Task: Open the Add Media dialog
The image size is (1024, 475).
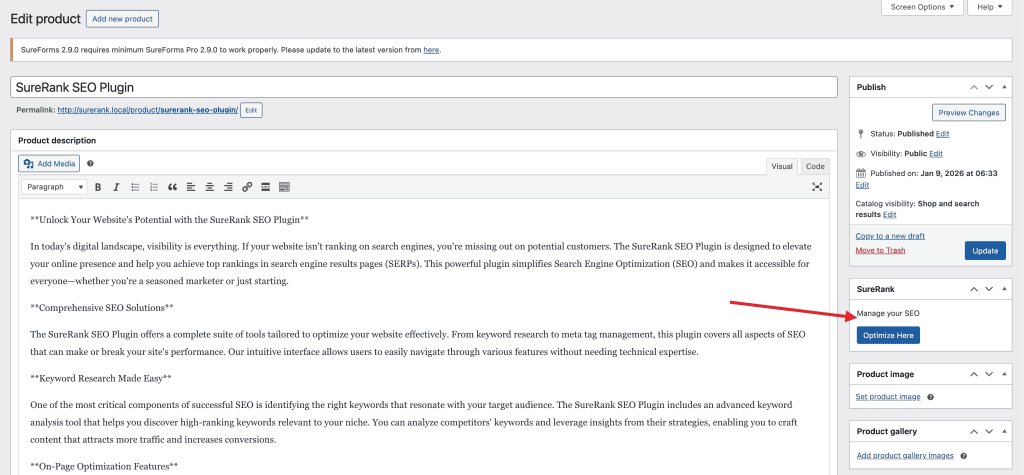Action: (x=49, y=163)
